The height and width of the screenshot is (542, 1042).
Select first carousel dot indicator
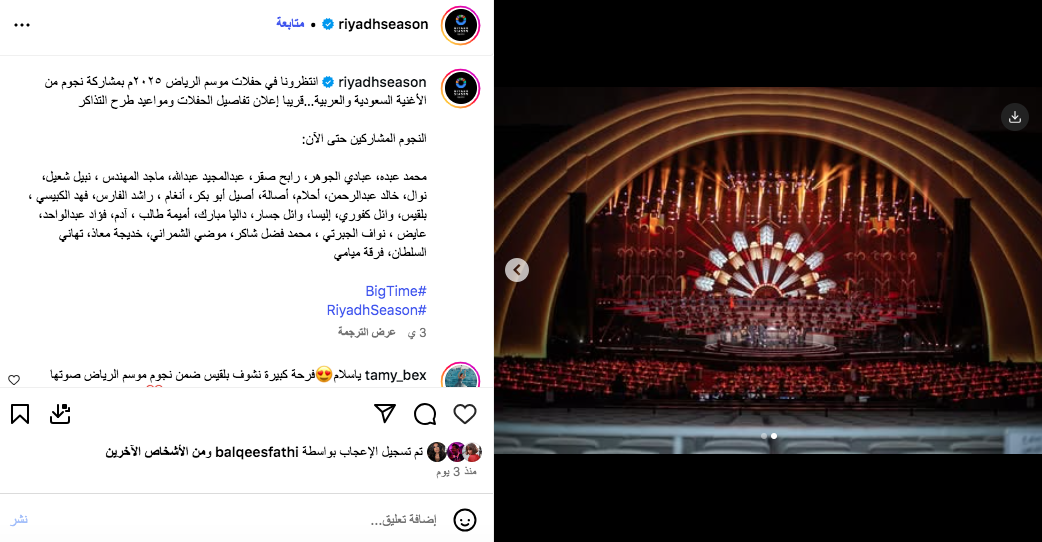tap(764, 436)
